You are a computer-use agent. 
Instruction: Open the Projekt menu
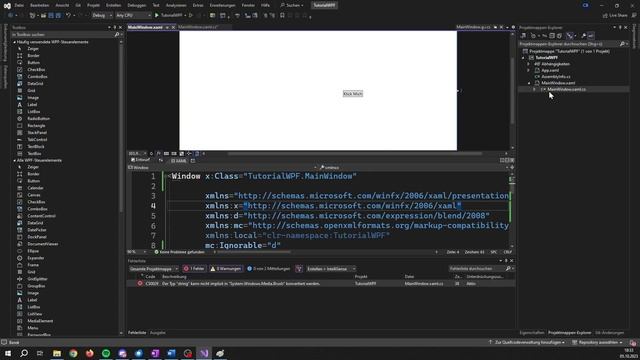tap(93, 5)
